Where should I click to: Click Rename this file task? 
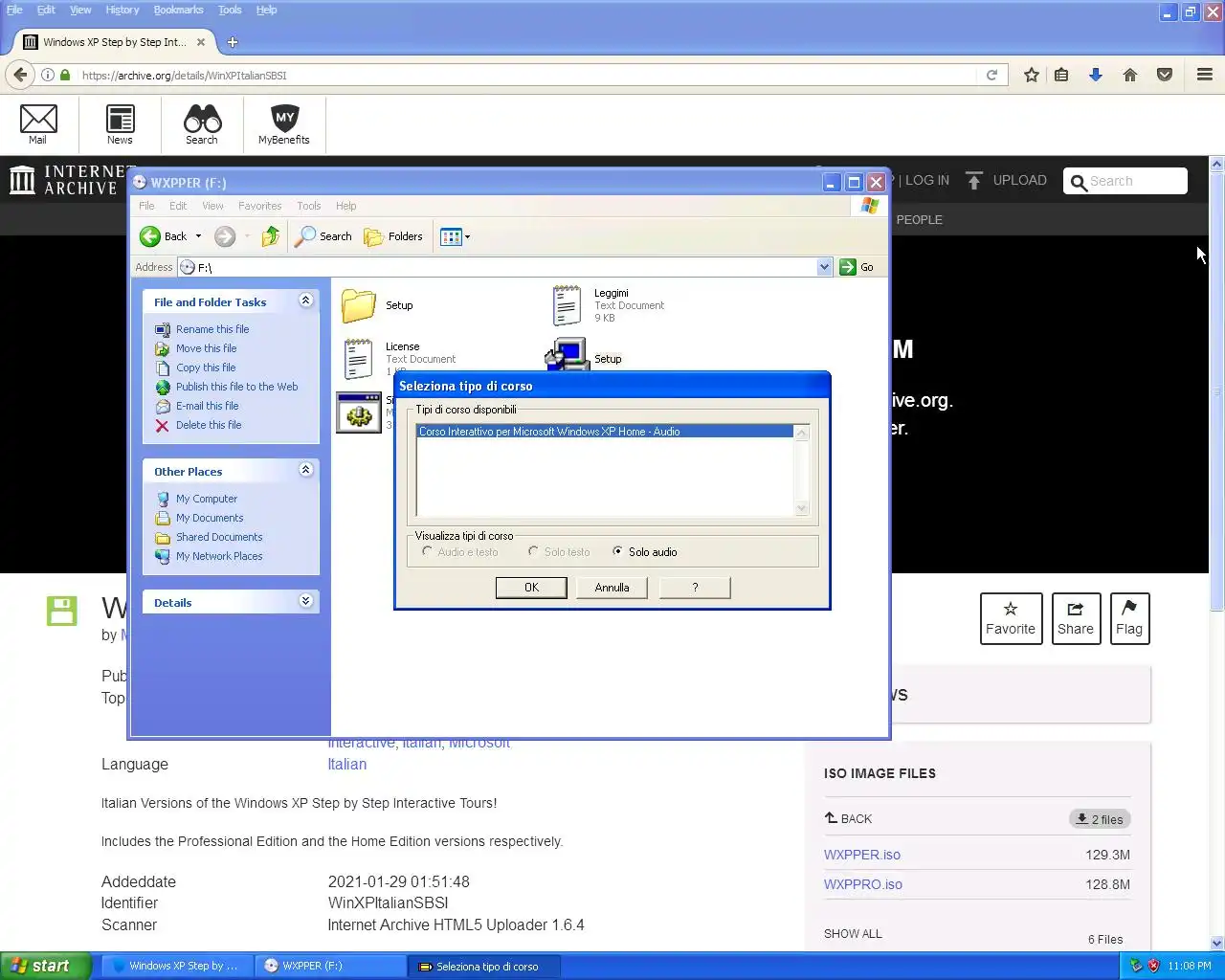(212, 329)
